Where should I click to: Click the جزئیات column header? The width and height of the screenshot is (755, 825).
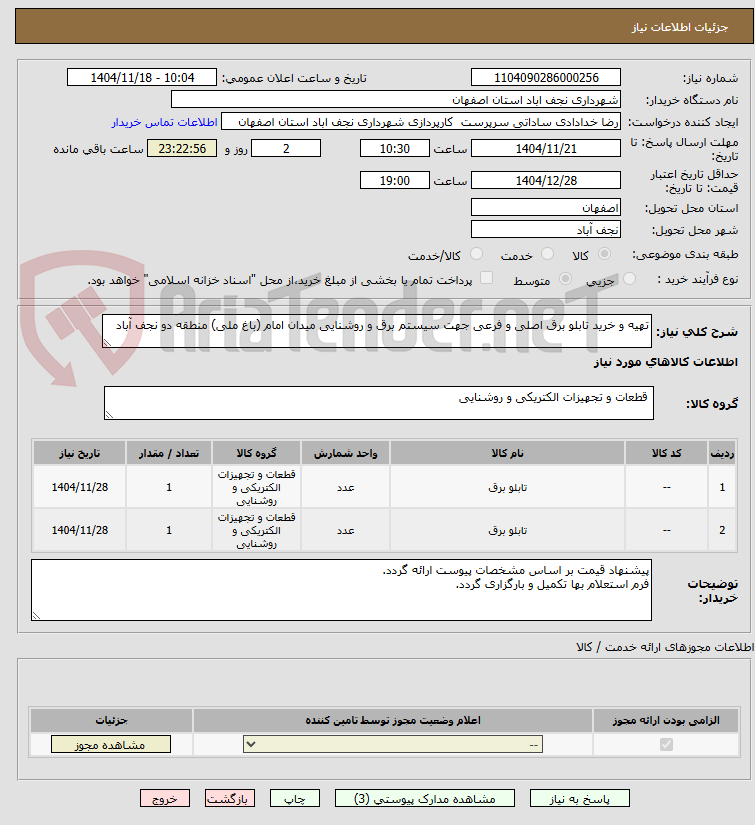111,720
